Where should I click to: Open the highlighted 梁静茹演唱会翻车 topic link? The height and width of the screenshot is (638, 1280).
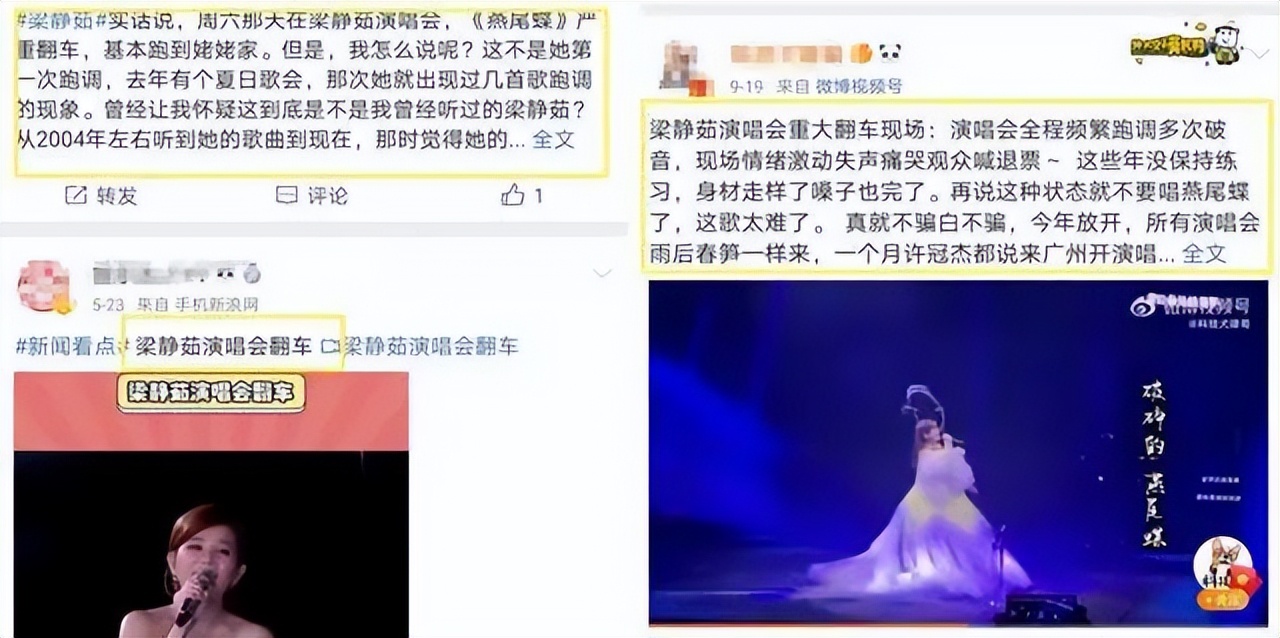pyautogui.click(x=225, y=347)
